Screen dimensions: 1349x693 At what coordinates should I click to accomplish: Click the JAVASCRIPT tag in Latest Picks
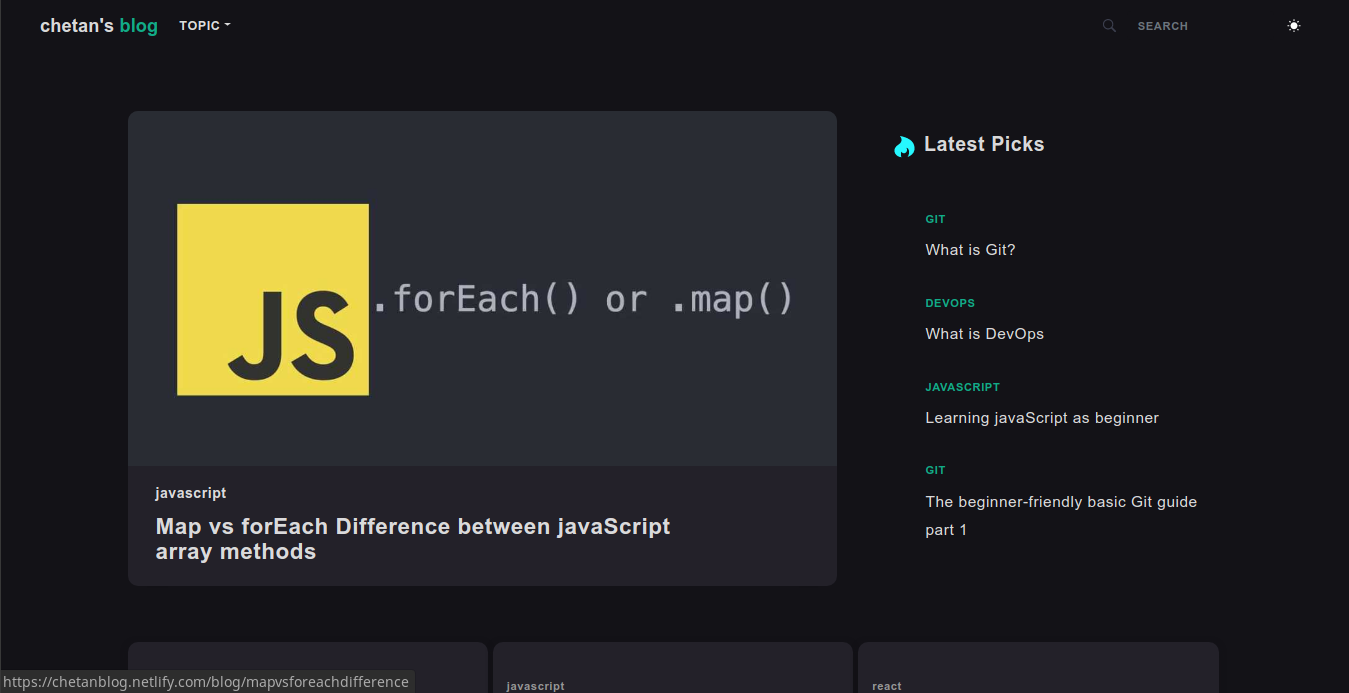(962, 387)
